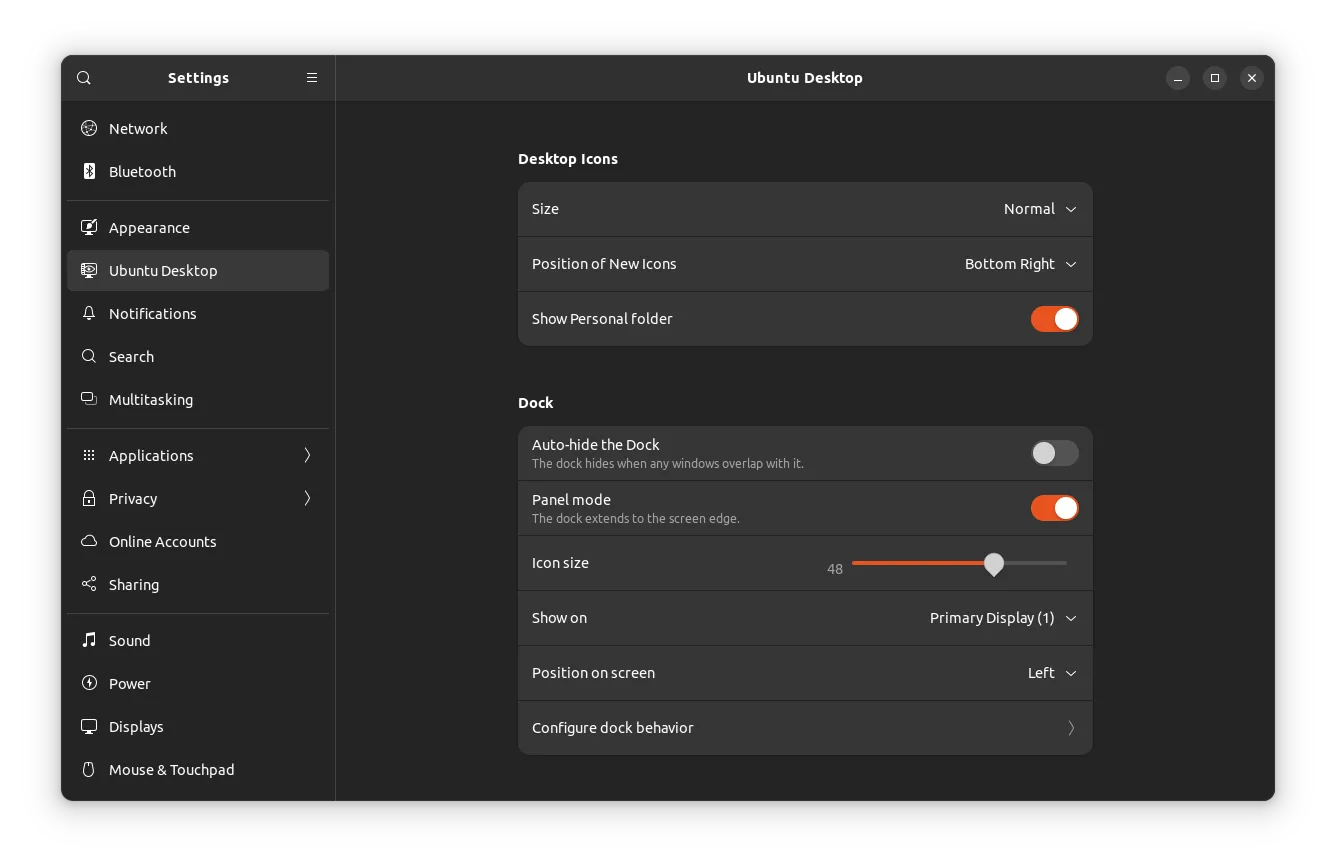Adjust the Icon size slider
1336x868 pixels.
993,564
